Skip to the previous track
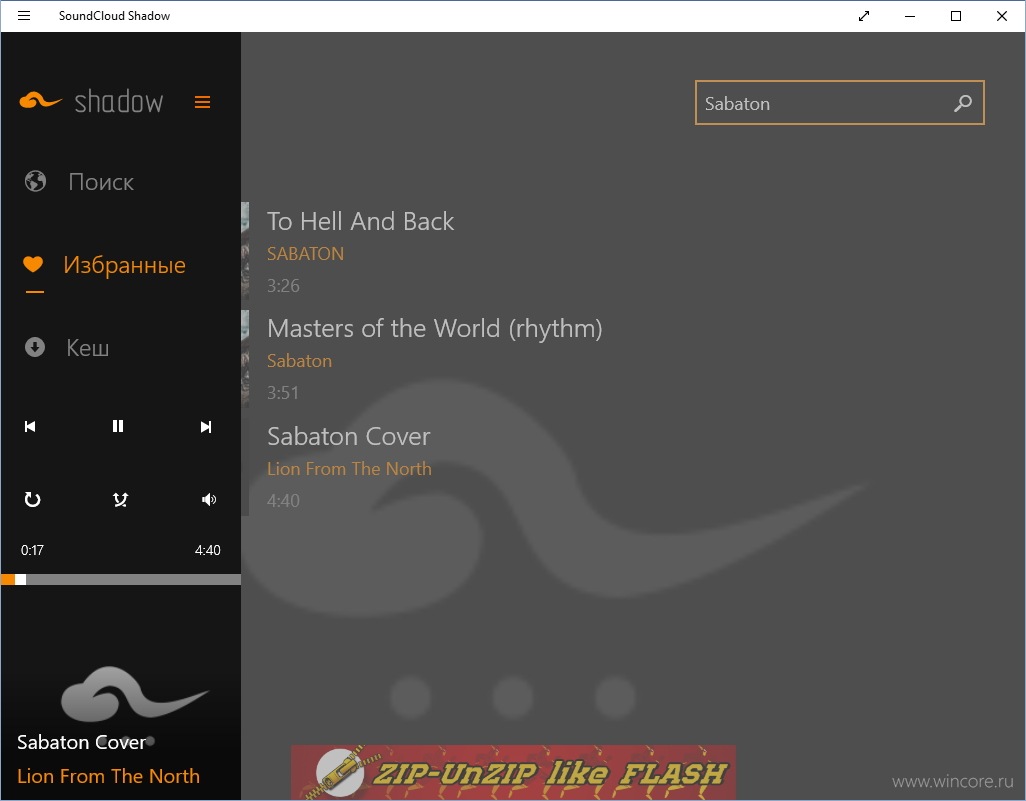 [x=30, y=427]
